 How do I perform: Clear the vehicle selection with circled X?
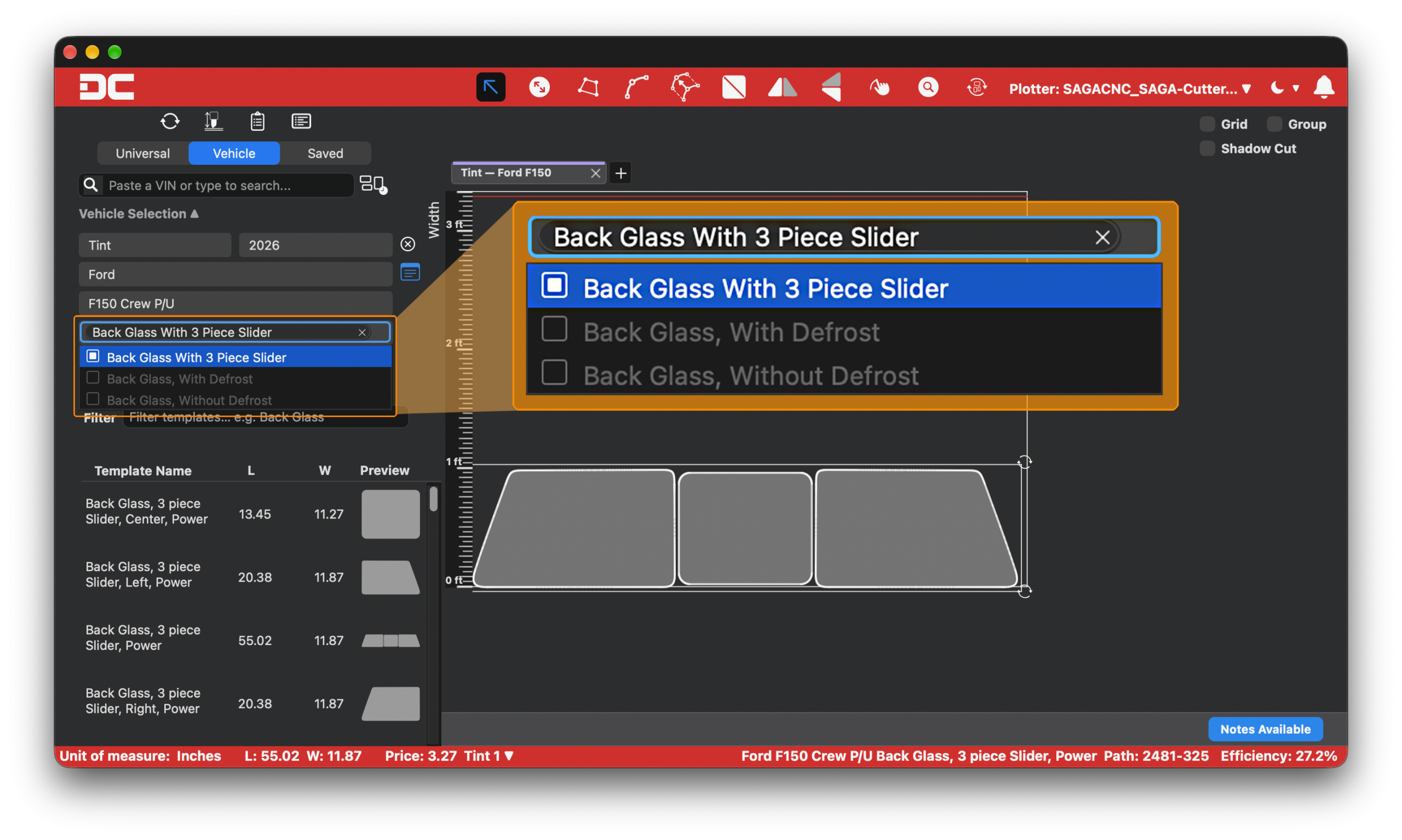407,244
